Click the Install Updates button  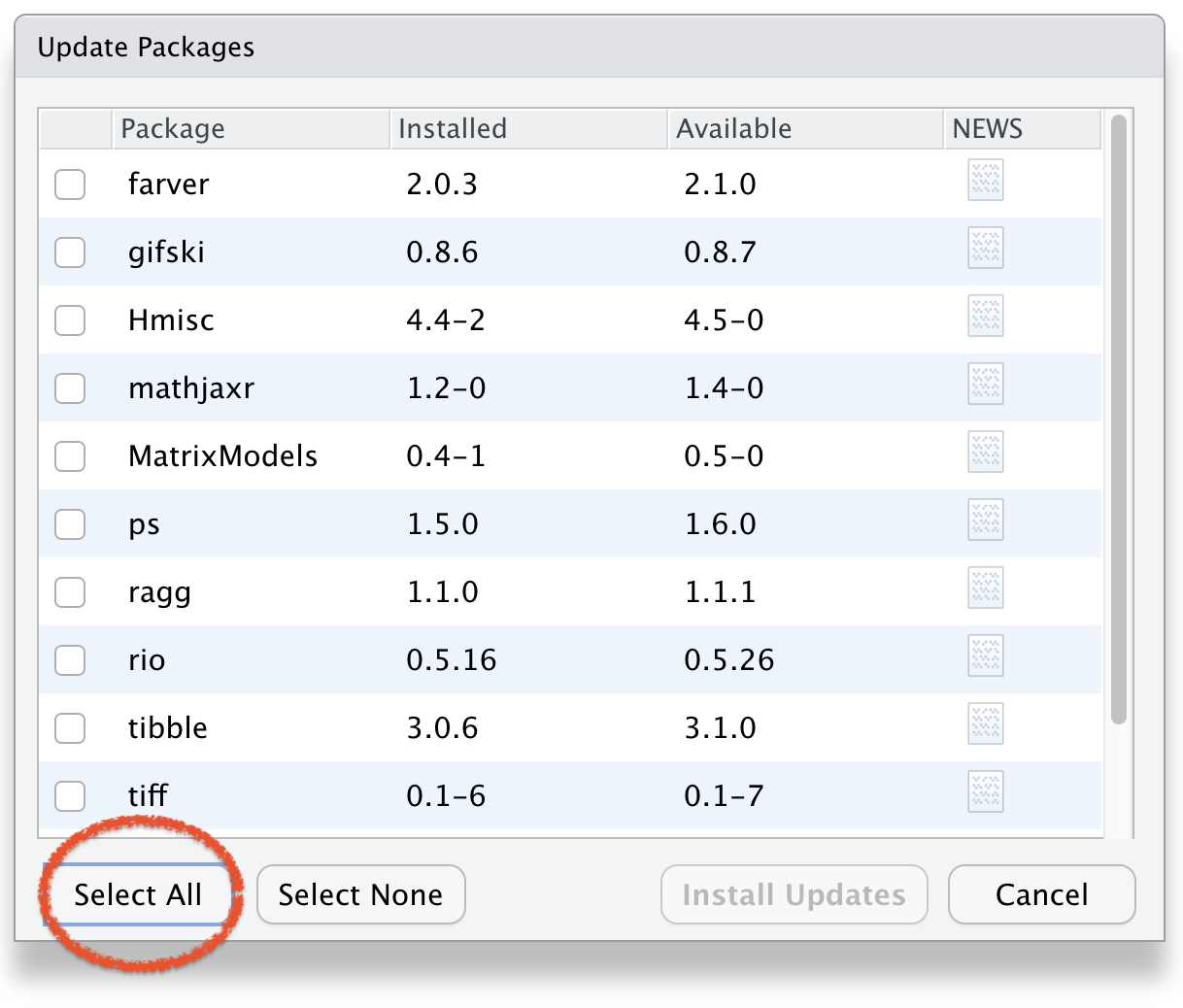794,894
